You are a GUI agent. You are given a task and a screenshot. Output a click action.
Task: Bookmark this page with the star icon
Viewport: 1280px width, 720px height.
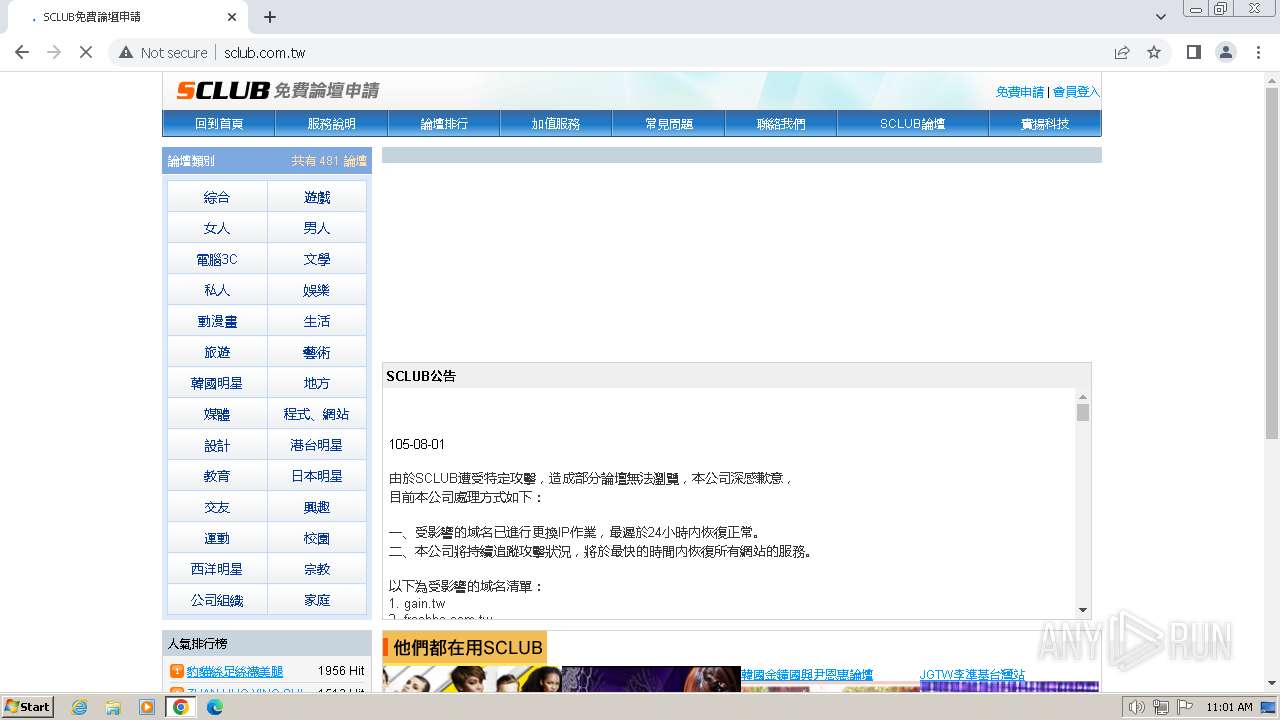click(x=1154, y=52)
